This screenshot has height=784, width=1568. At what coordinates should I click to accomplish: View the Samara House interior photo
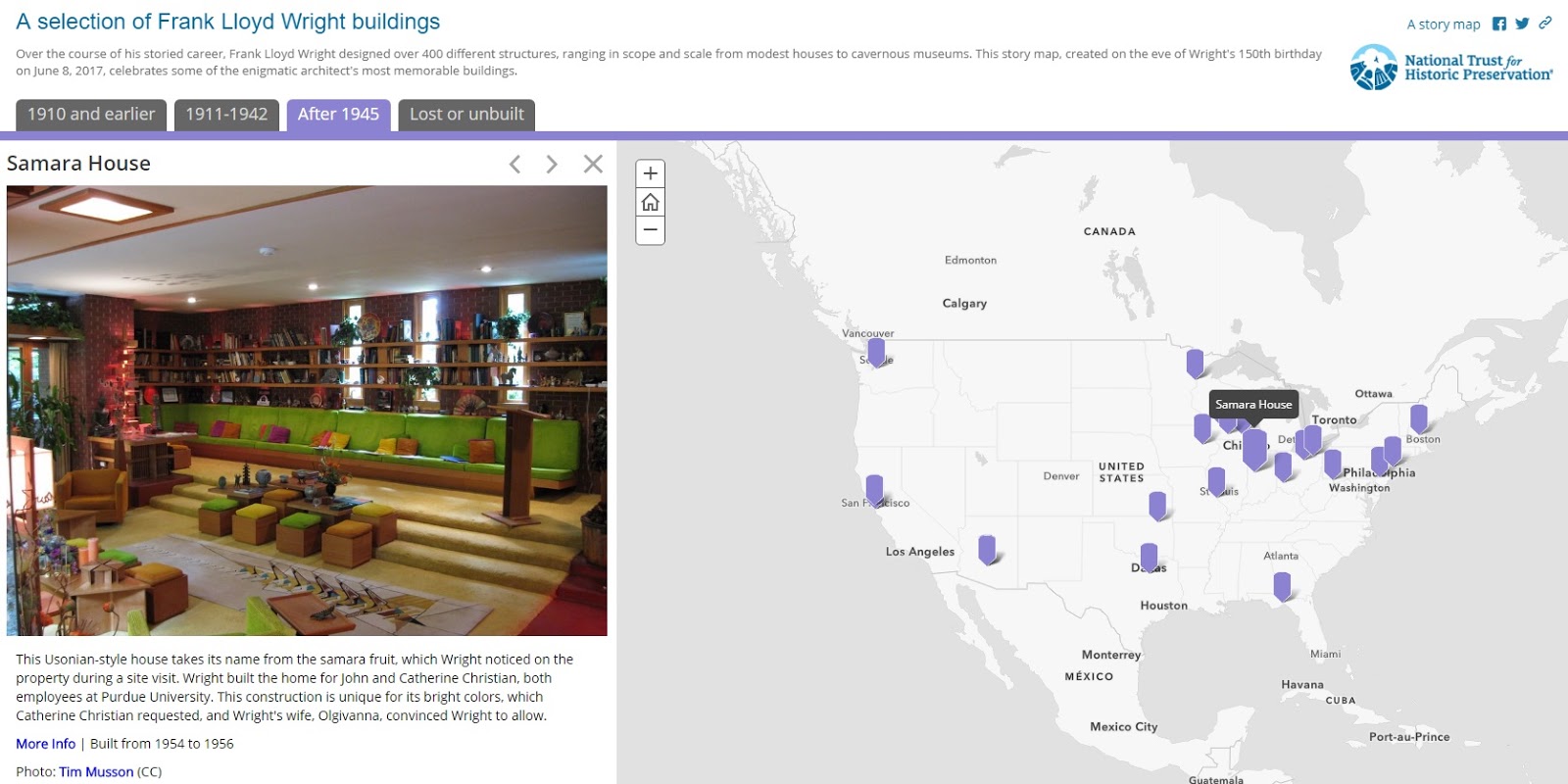(307, 412)
